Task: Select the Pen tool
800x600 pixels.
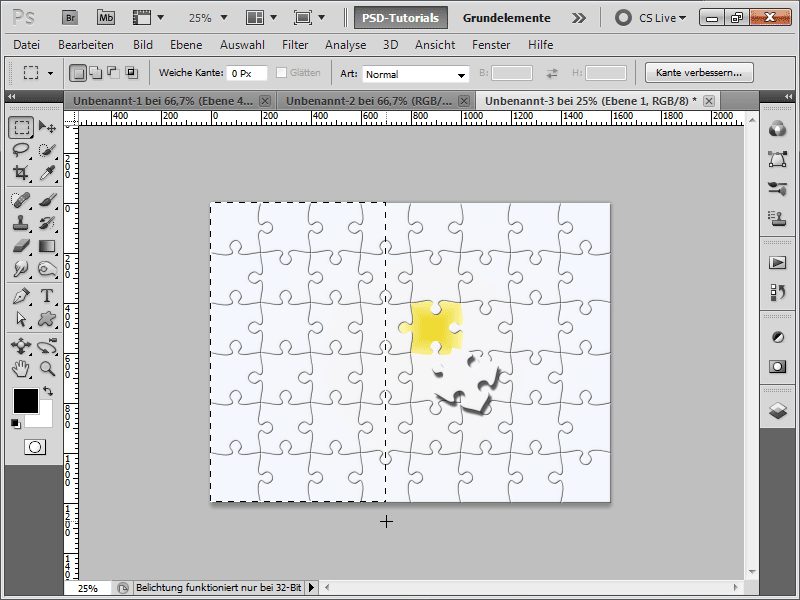Action: coord(21,296)
